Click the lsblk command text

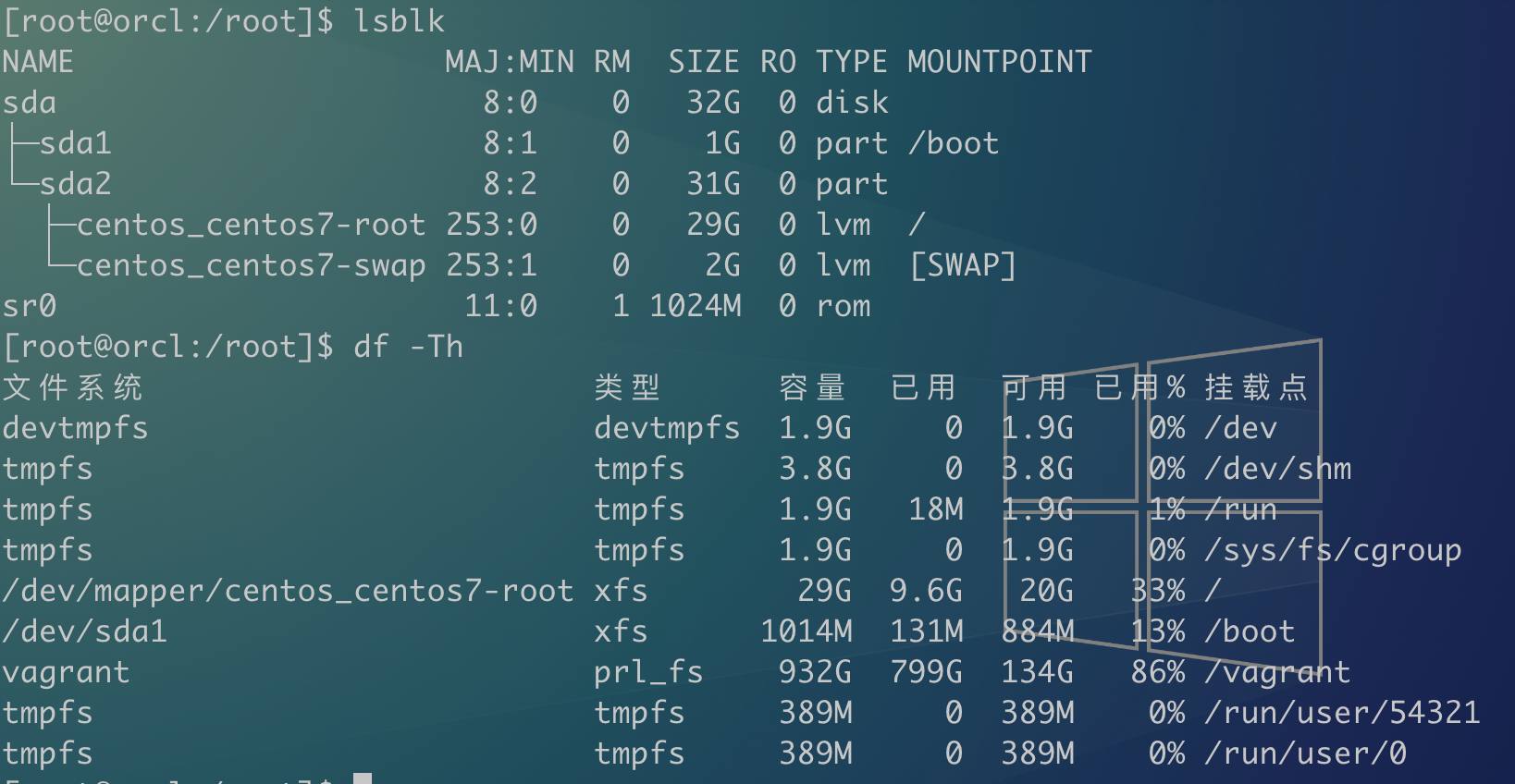[399, 21]
